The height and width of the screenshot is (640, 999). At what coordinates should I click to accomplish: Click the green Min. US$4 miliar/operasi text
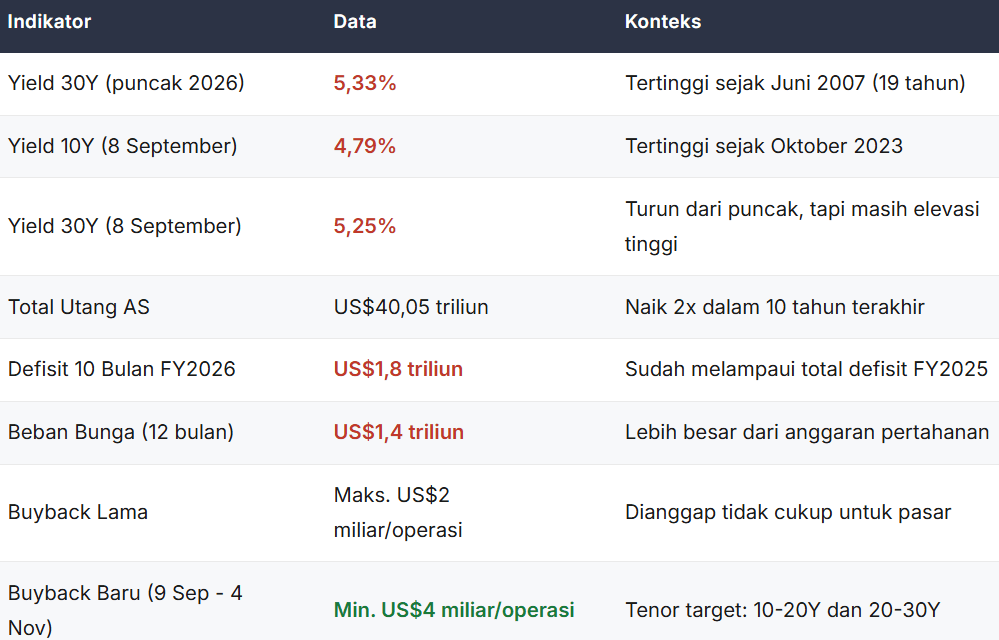click(x=454, y=610)
